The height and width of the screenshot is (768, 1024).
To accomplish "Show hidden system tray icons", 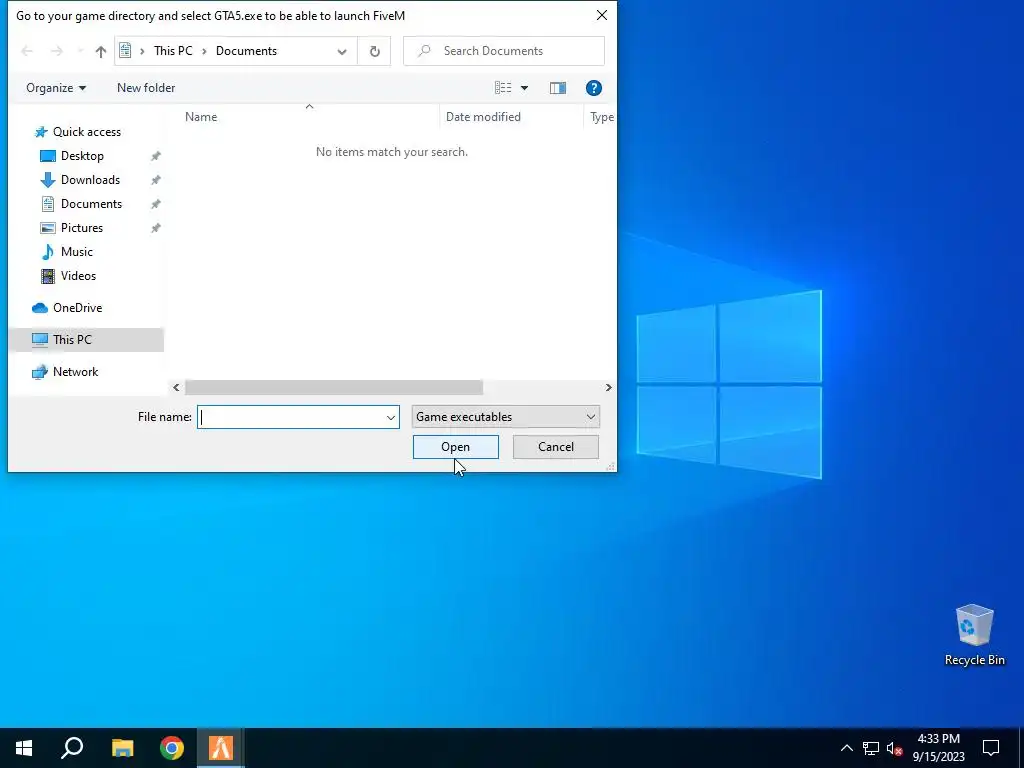I will (846, 748).
